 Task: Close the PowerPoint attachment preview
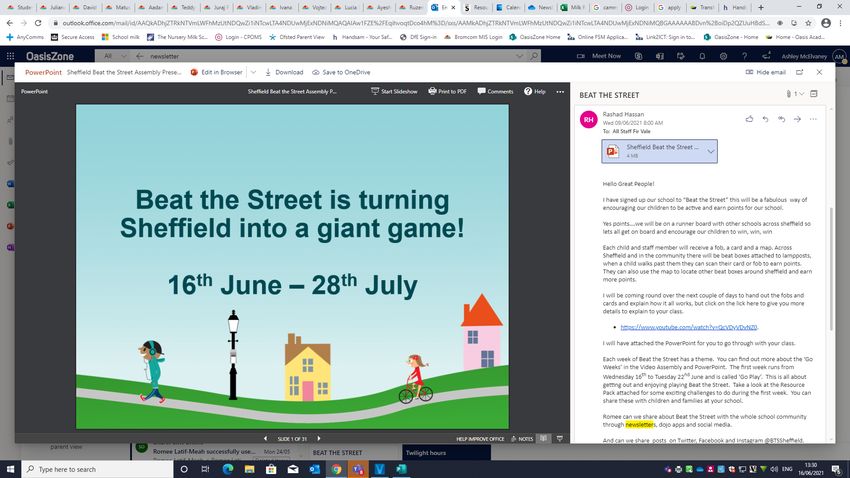point(819,72)
